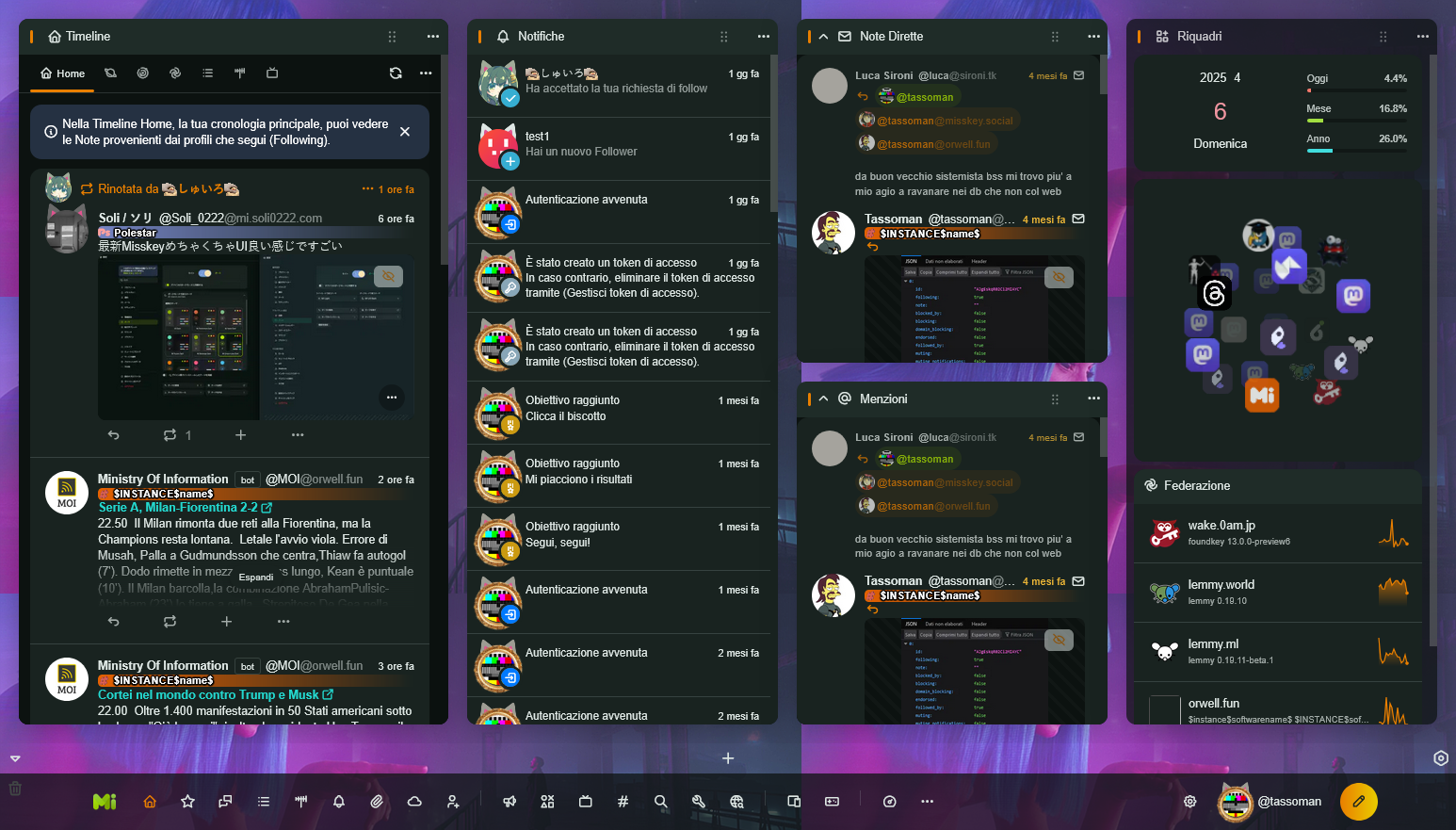1456x830 pixels.
Task: Open settings gear next to the @tassoman avatar
Action: (1190, 802)
